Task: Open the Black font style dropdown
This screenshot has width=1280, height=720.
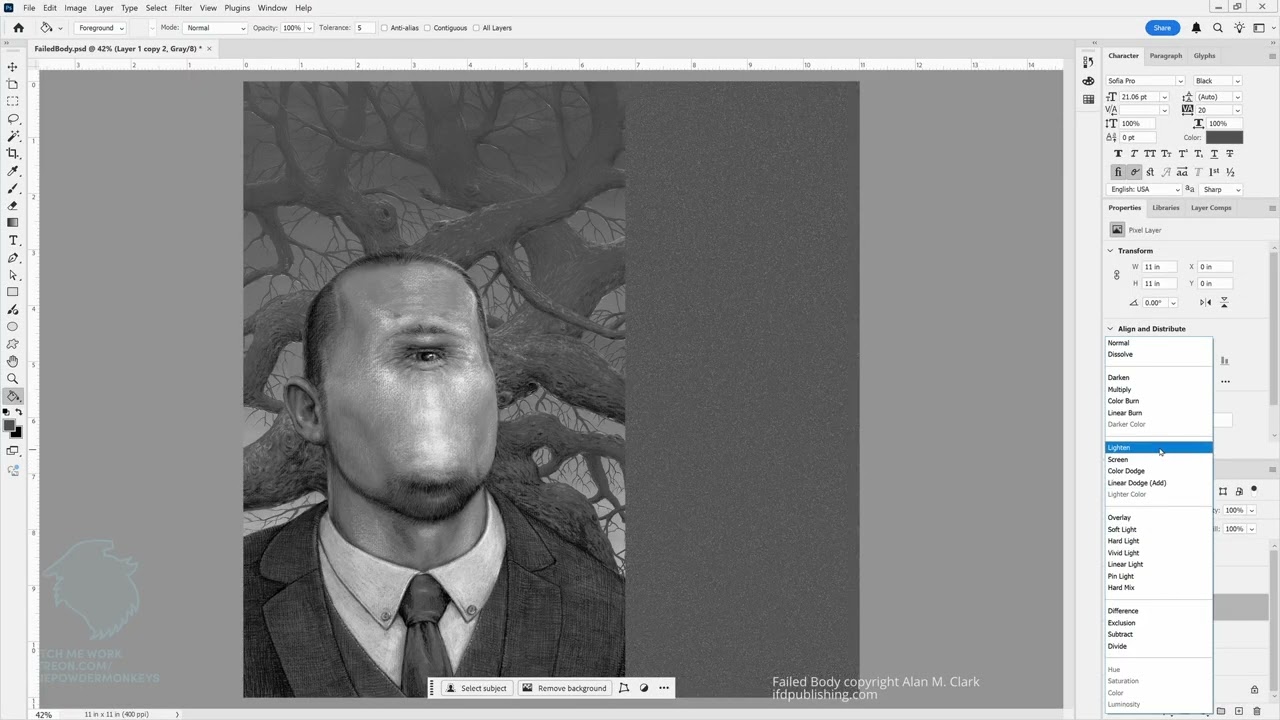Action: pos(1217,81)
